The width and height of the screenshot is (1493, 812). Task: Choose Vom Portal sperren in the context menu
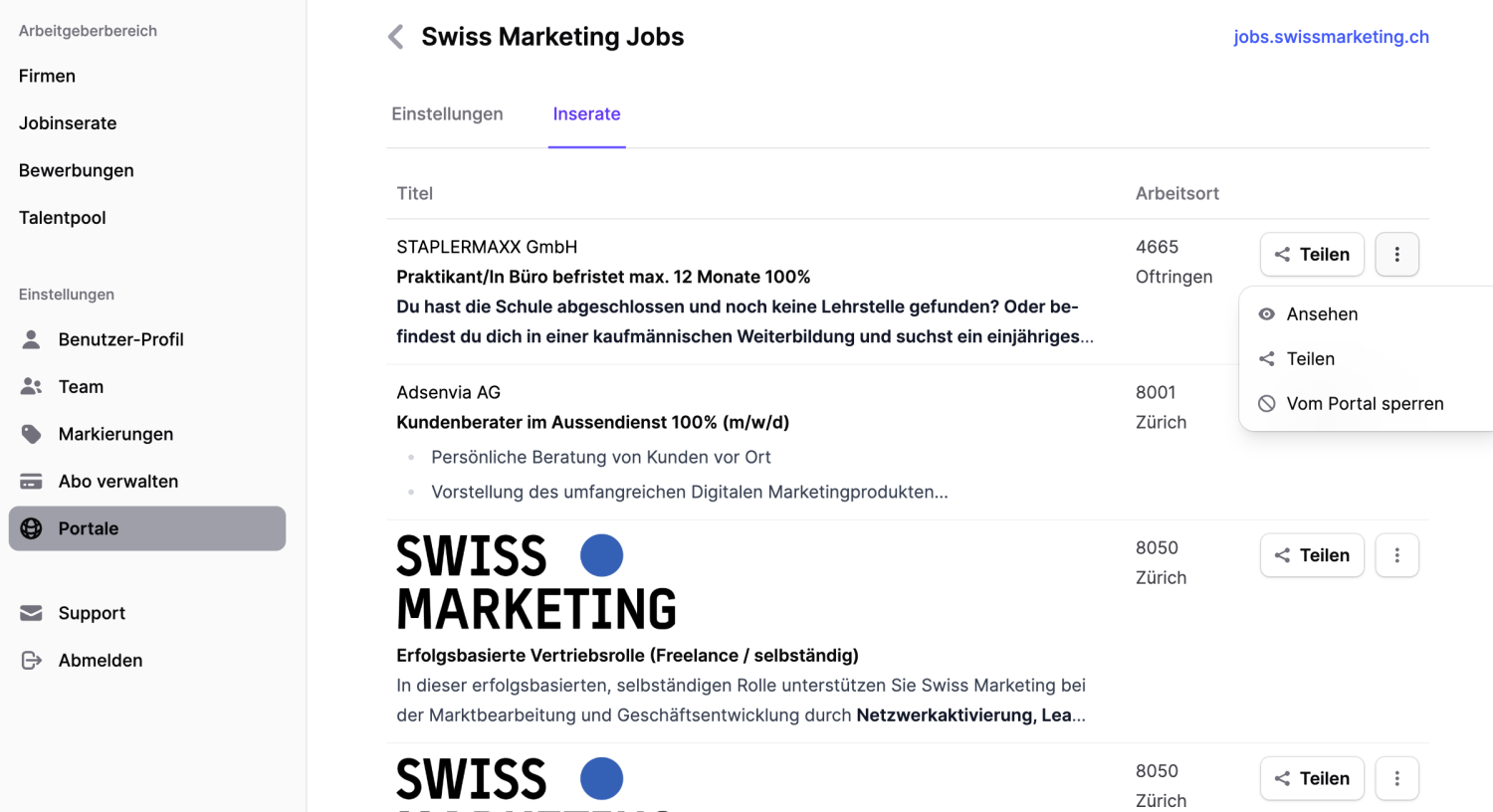point(1366,403)
